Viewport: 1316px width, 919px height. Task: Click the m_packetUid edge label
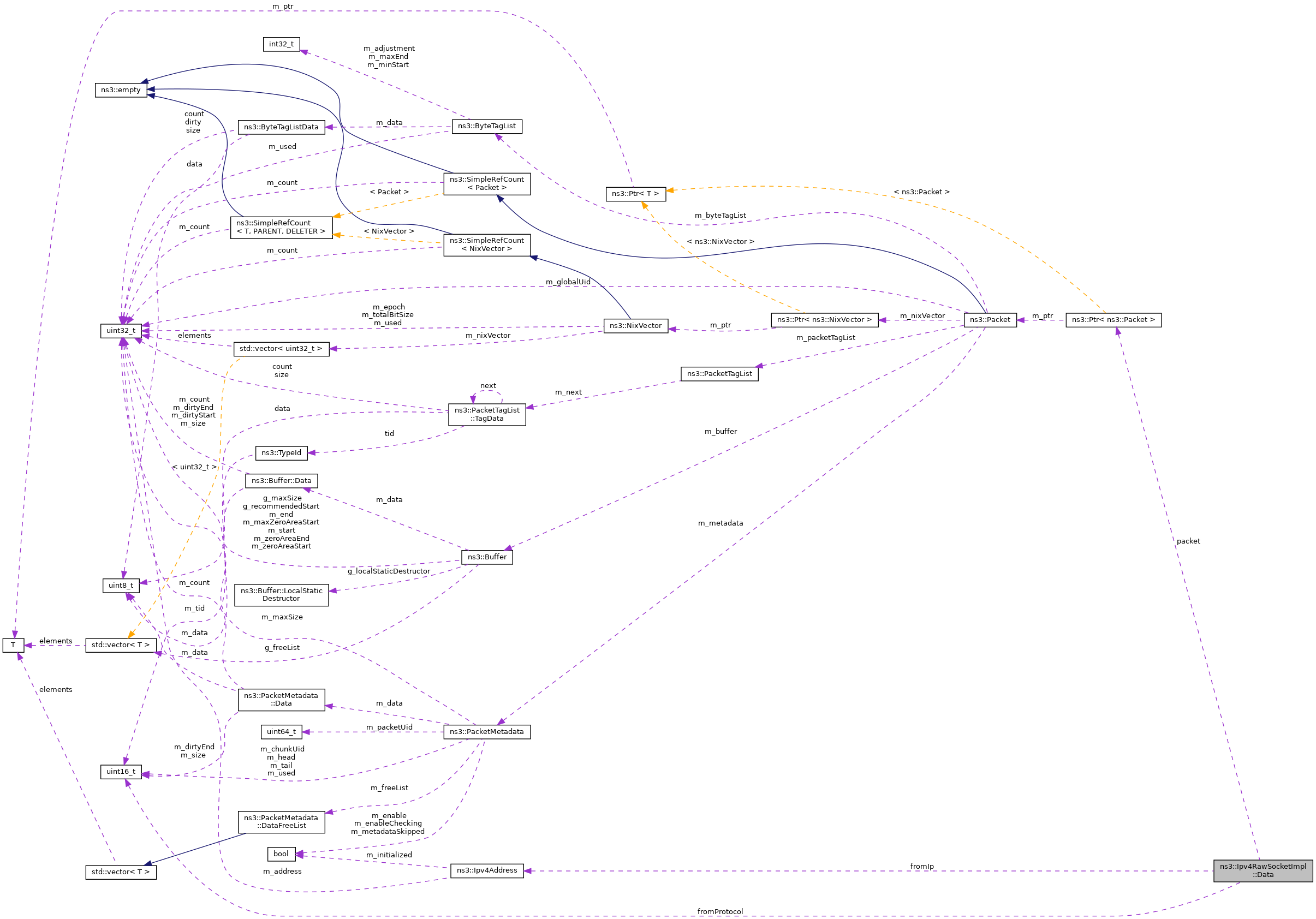tap(389, 727)
